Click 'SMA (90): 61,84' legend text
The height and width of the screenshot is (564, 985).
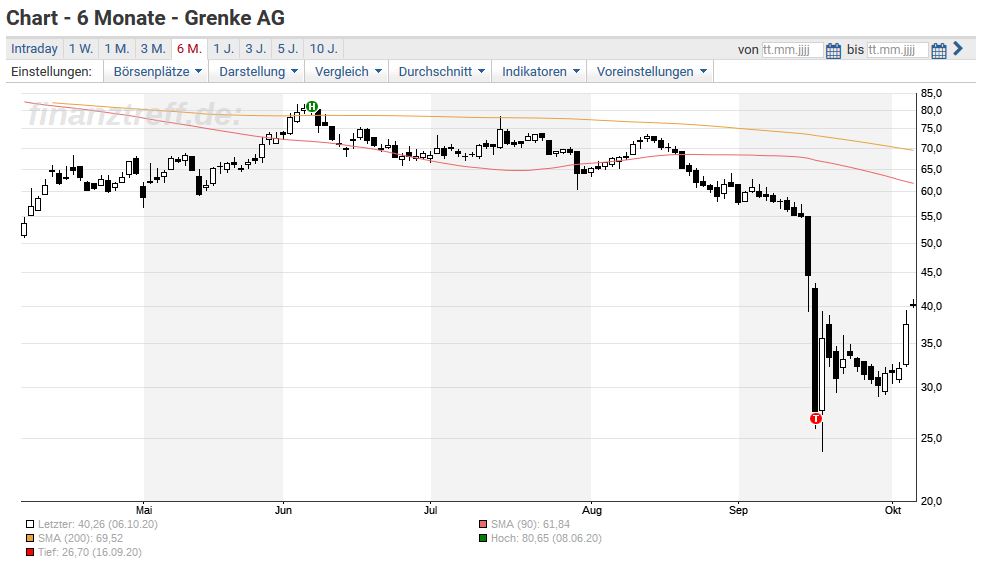point(531,524)
